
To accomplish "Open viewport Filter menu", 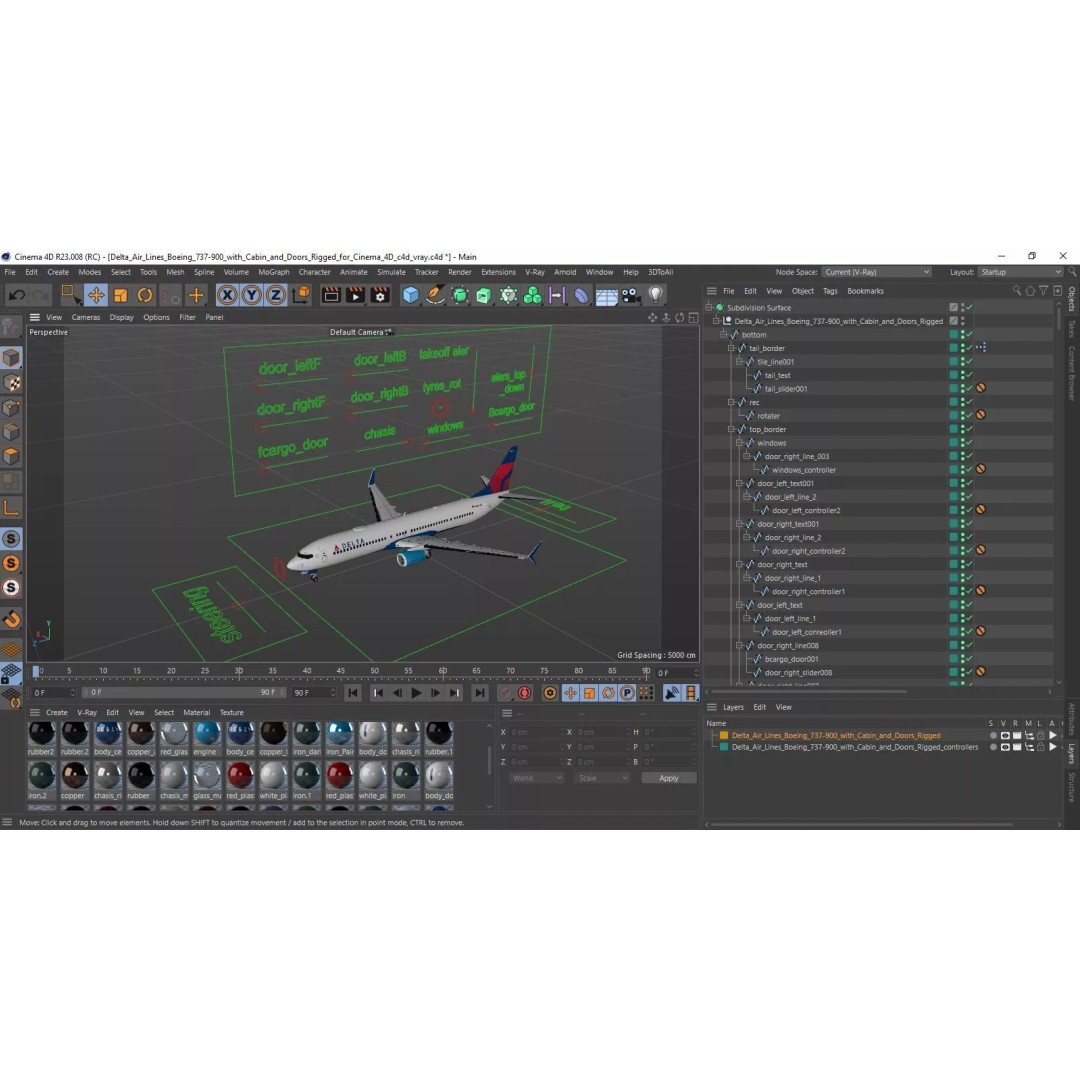I will (x=187, y=318).
